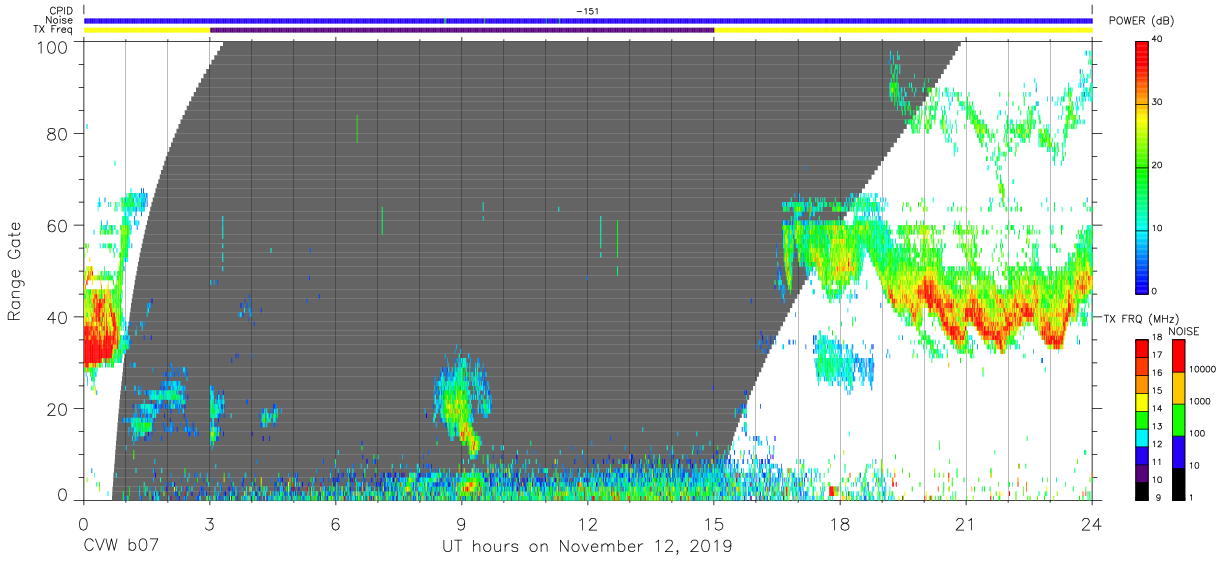This screenshot has width=1228, height=567.
Task: Select the 21 tick on the UT hours axis
Action: click(966, 523)
